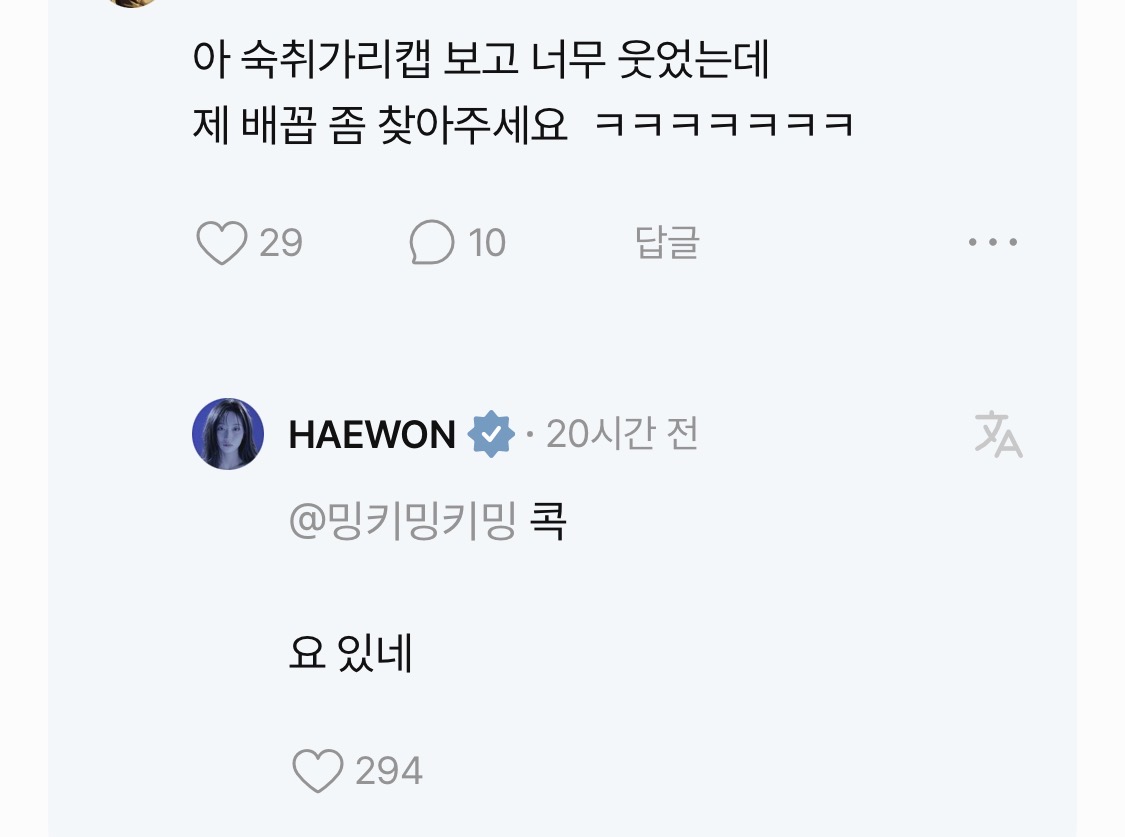Like the comment with 29 hearts
The height and width of the screenshot is (837, 1125).
(x=222, y=242)
